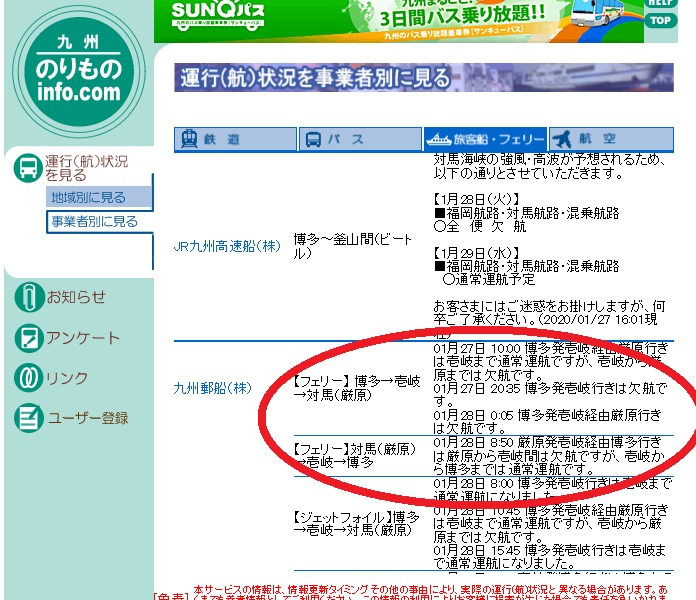Click route text 博多～釜山間(ビートル)
Image resolution: width=696 pixels, height=600 pixels.
coord(353,246)
